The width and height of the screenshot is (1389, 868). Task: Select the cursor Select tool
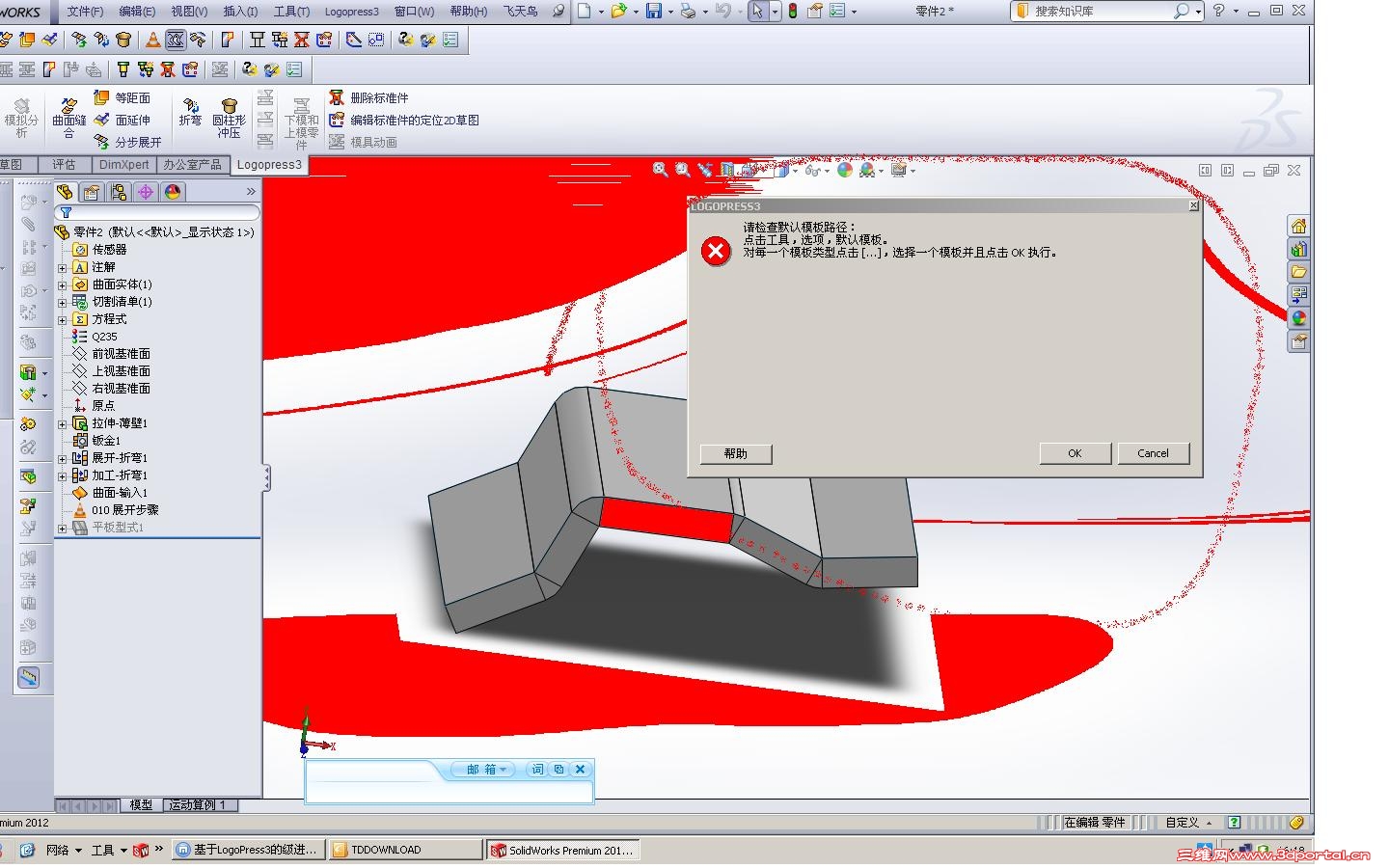758,11
